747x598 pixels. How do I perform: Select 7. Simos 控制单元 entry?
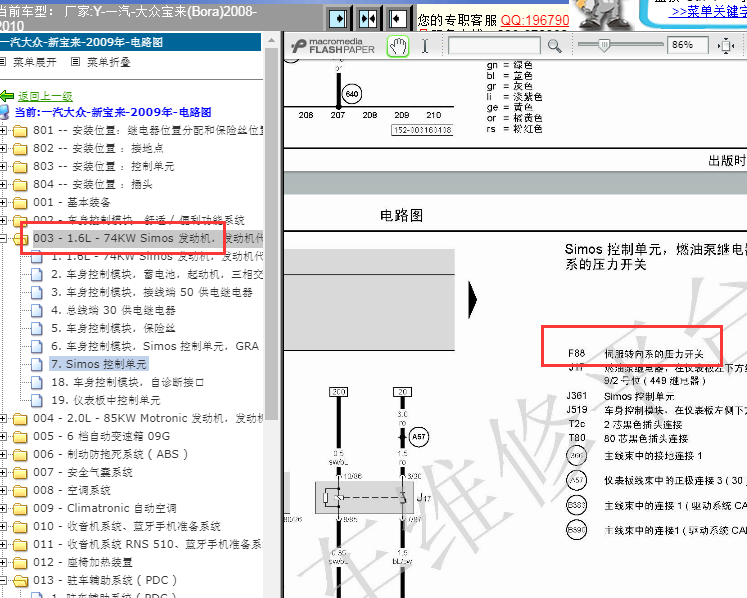[99, 365]
